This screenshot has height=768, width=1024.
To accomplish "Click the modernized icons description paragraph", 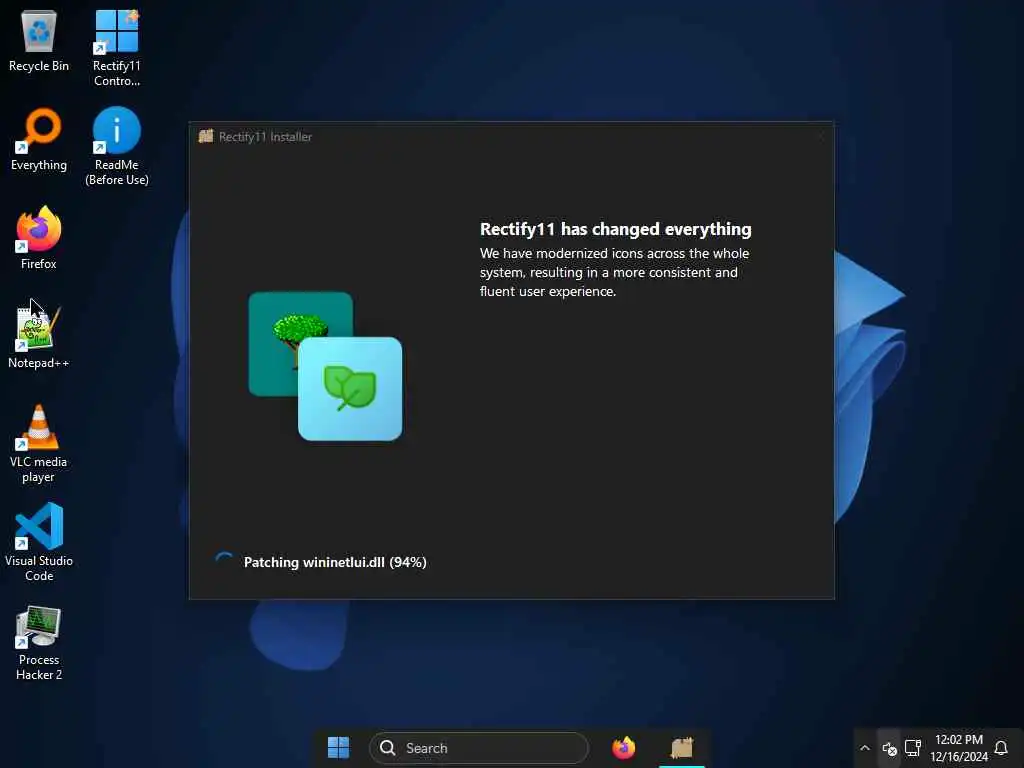I will coord(615,272).
